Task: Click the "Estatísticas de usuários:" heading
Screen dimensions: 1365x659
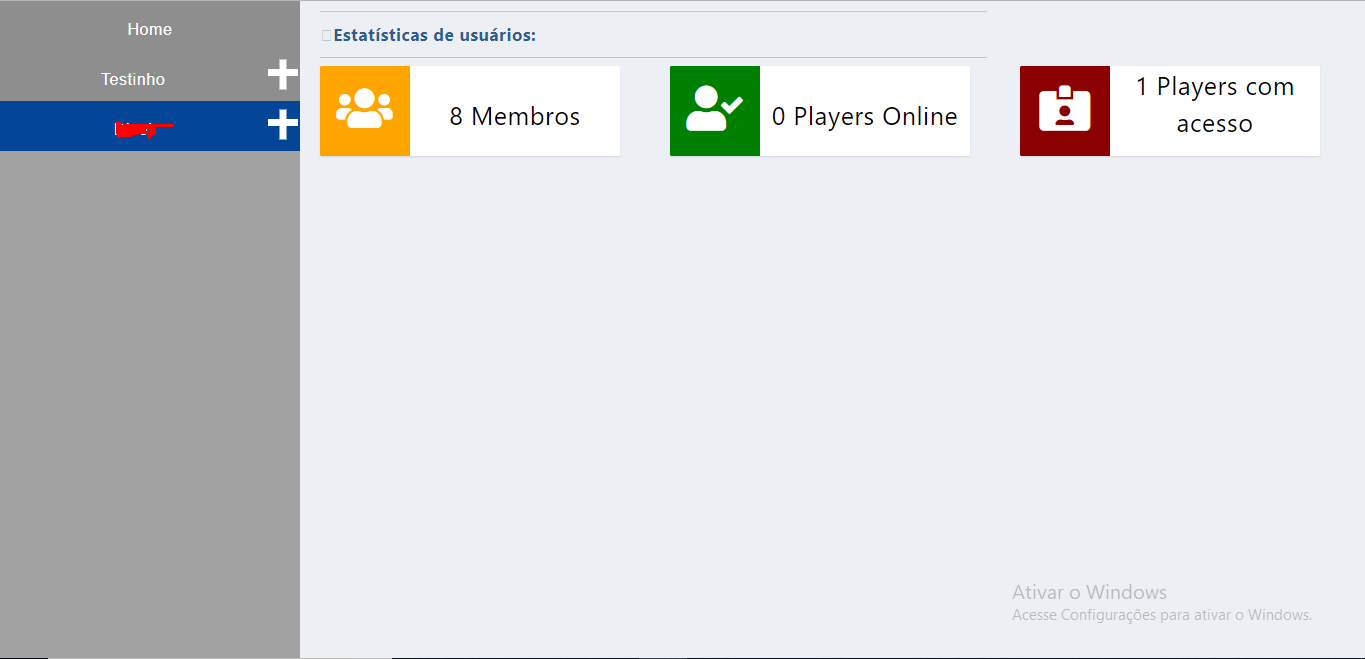Action: (x=434, y=36)
